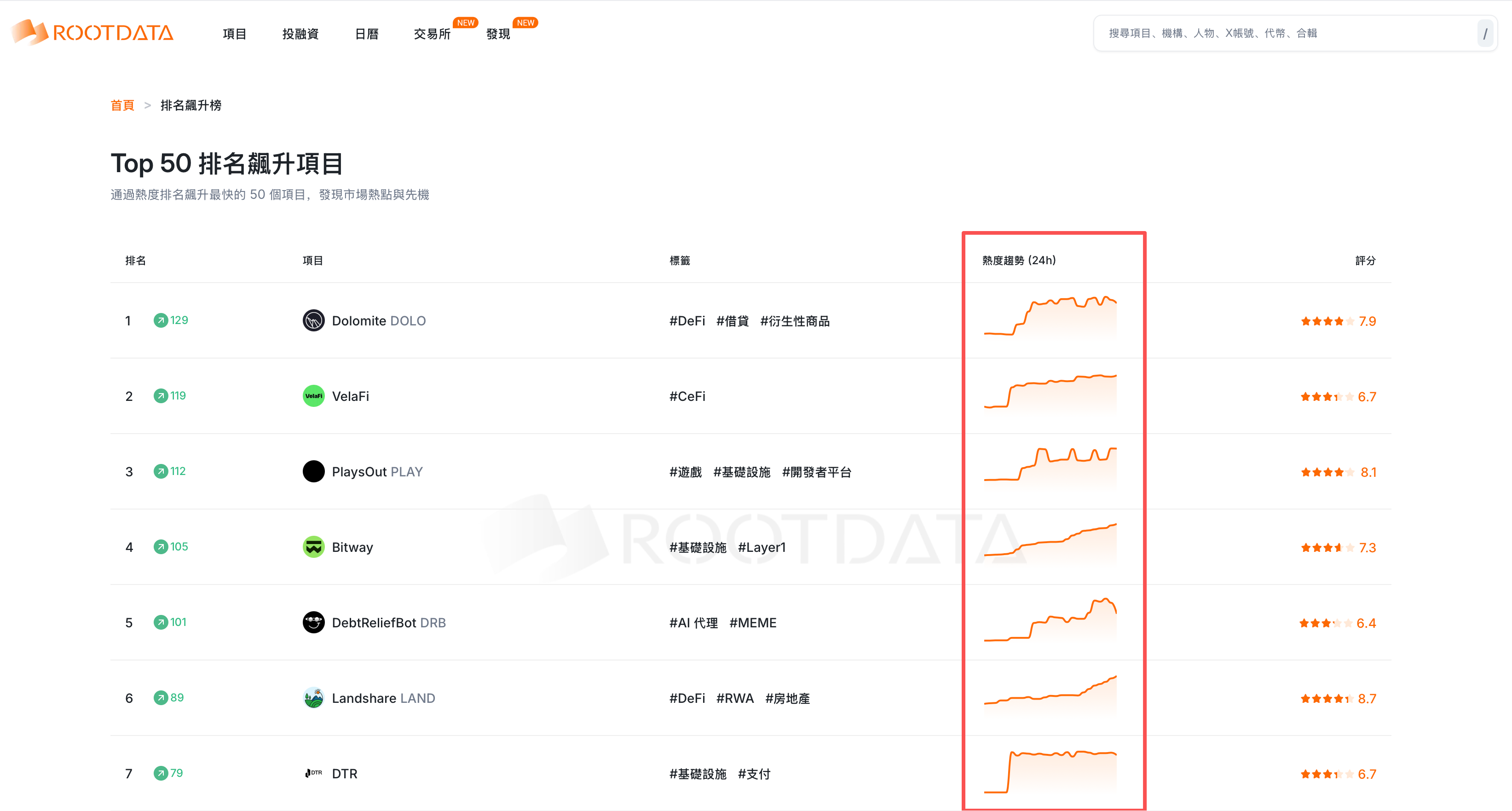1512x811 pixels.
Task: Click the DTR logo icon
Action: click(x=313, y=773)
